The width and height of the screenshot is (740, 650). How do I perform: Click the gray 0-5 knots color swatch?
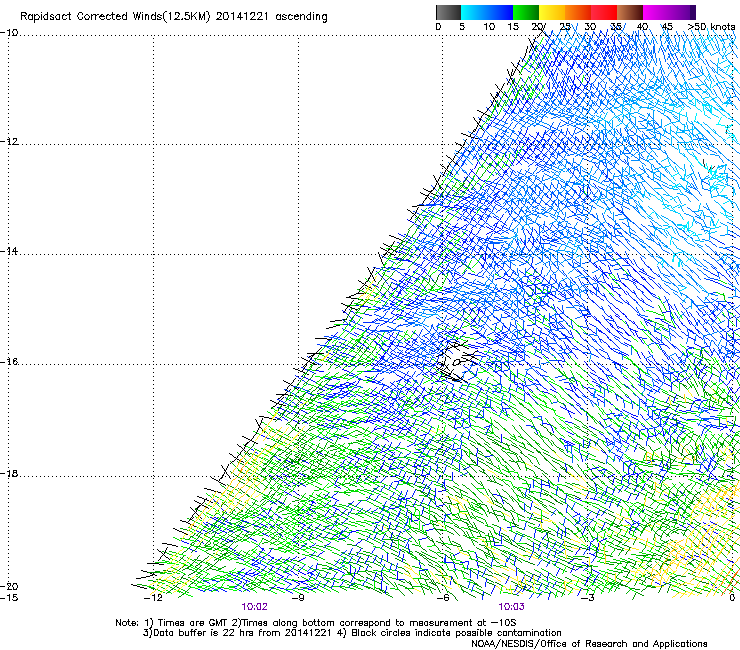click(448, 12)
